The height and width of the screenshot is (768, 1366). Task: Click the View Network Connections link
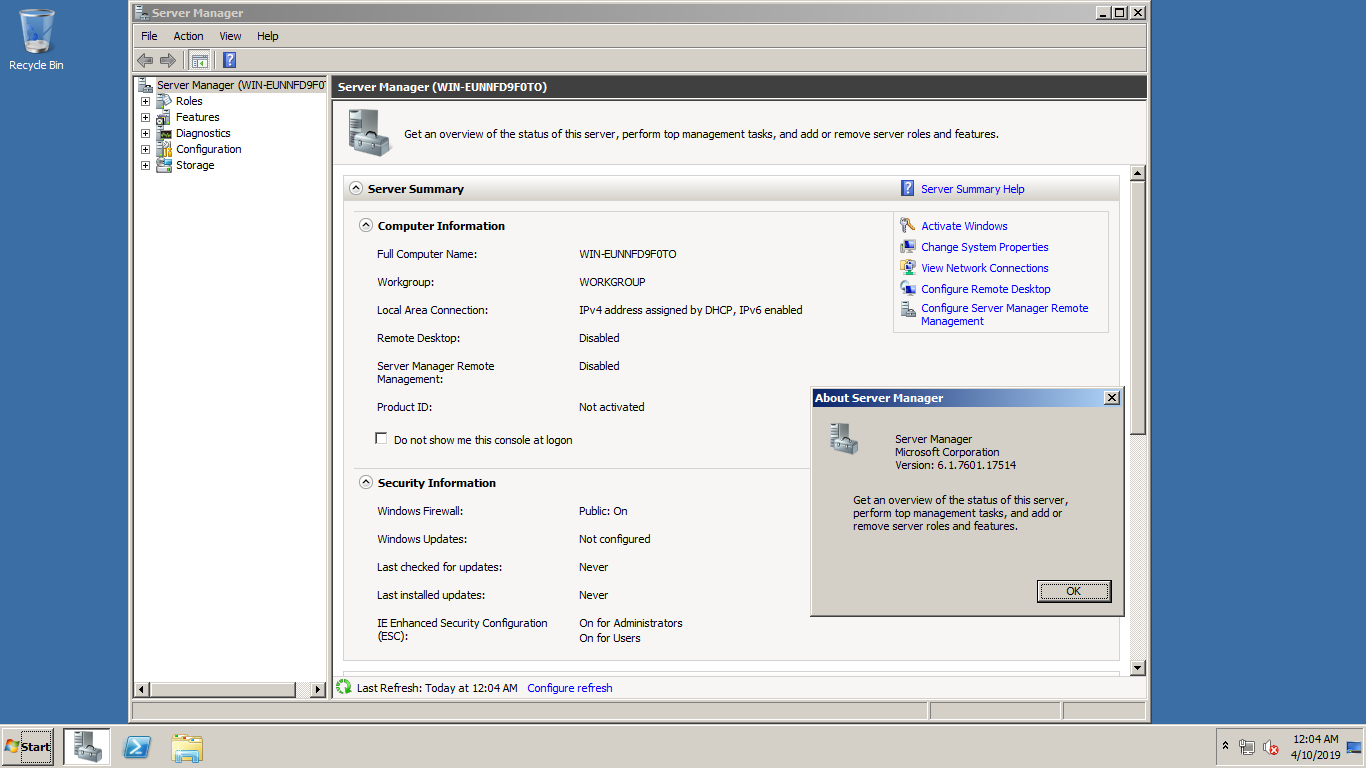985,268
